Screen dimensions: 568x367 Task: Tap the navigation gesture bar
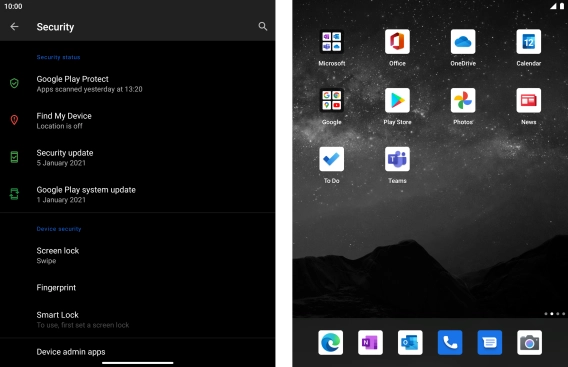(x=138, y=363)
